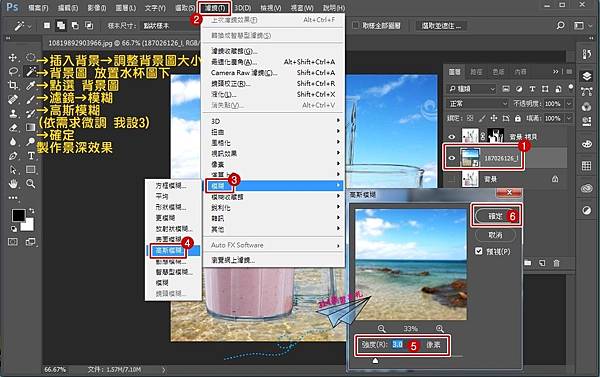The height and width of the screenshot is (377, 600).
Task: Select the Rectangle shape tool
Action: coord(31,170)
